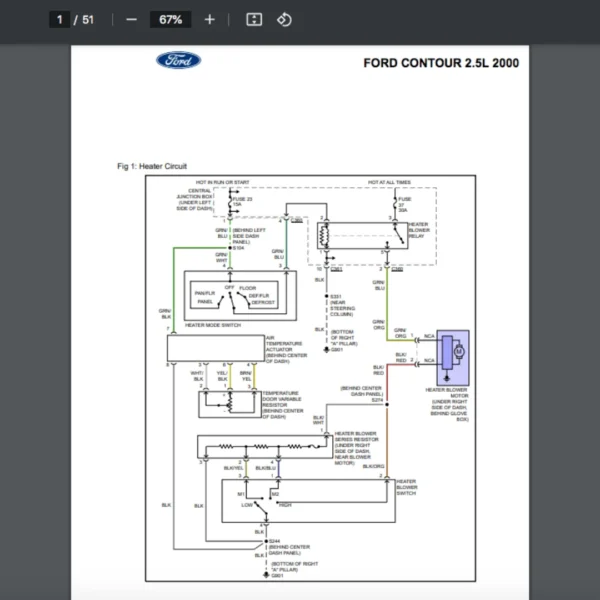Click the fit to page icon
This screenshot has height=600, width=600.
pyautogui.click(x=254, y=20)
